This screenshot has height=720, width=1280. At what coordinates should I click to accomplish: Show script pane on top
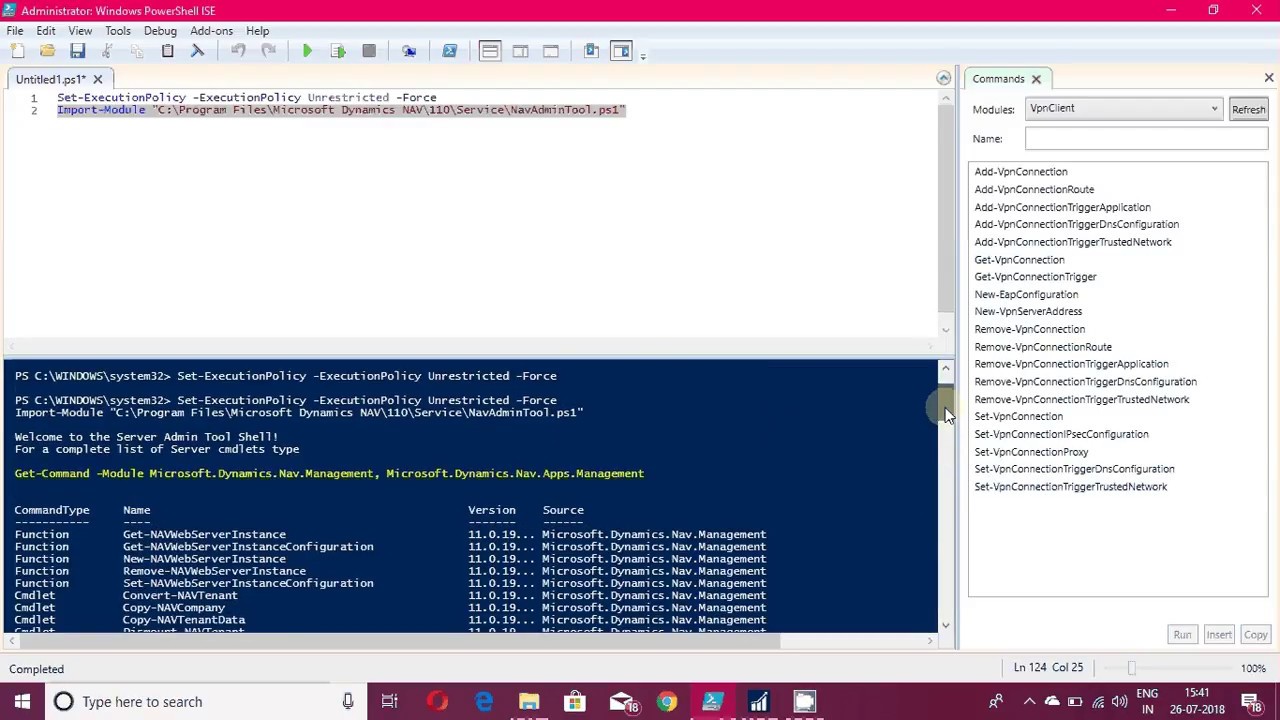pos(490,51)
